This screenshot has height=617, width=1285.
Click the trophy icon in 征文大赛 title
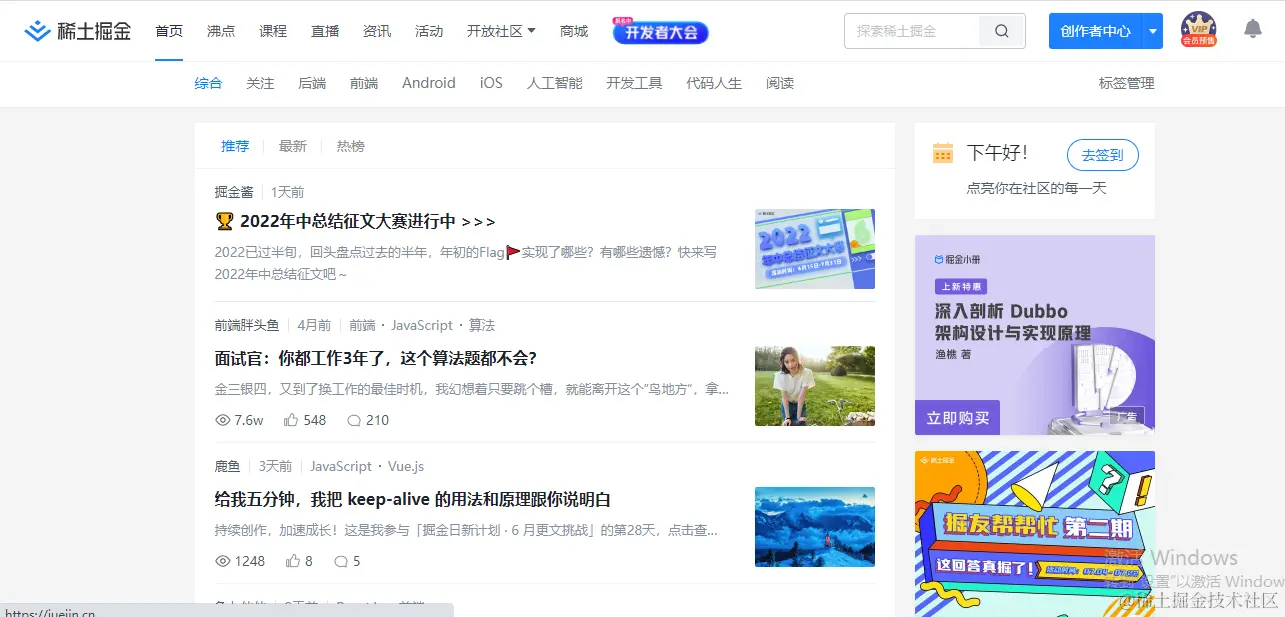(224, 221)
